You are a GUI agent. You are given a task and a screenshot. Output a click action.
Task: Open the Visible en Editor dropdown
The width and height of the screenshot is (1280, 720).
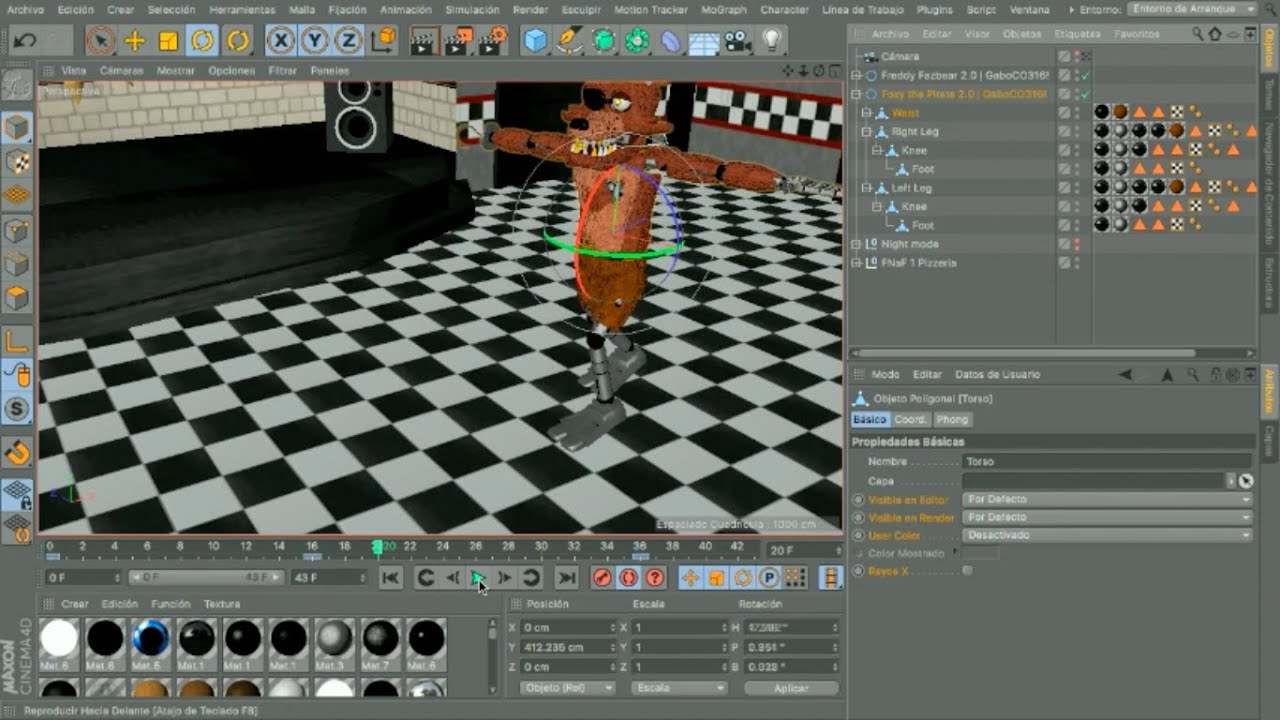[x=1107, y=499]
